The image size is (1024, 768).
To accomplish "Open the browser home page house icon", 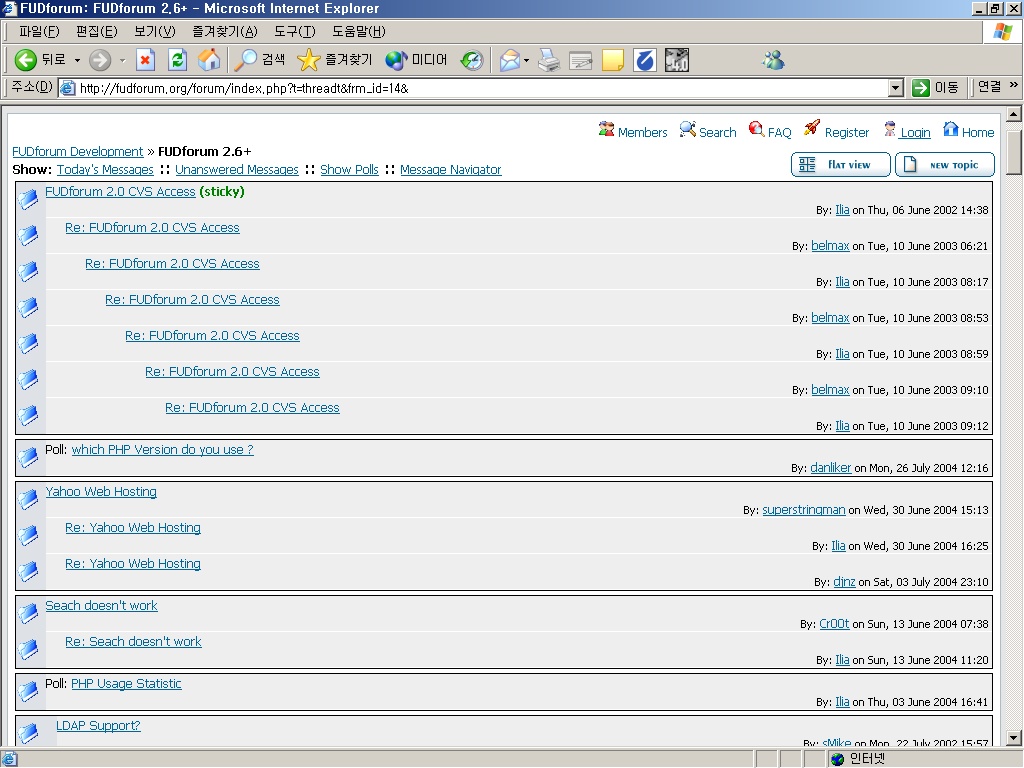I will pos(209,60).
